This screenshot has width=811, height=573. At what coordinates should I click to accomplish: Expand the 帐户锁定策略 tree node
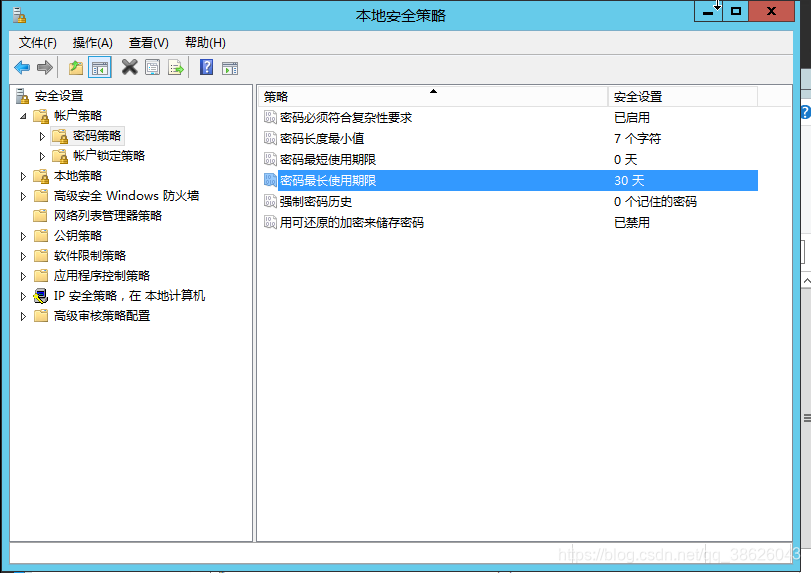pos(42,156)
